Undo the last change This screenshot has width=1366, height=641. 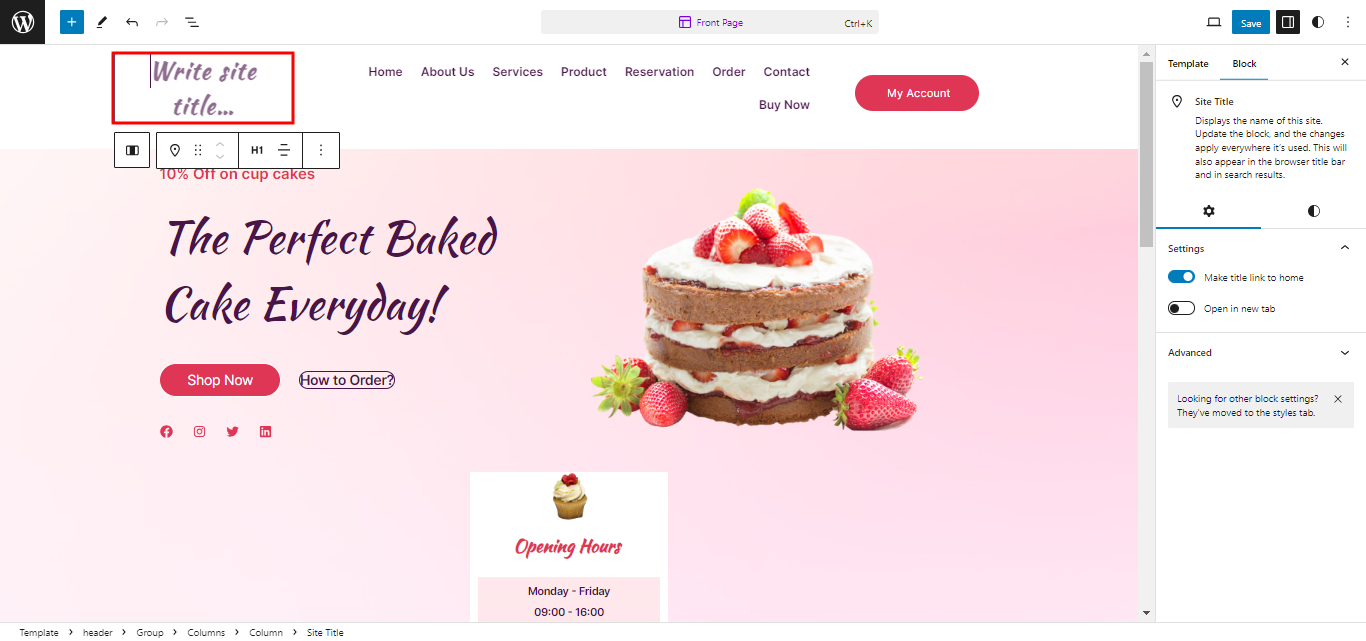(x=132, y=21)
